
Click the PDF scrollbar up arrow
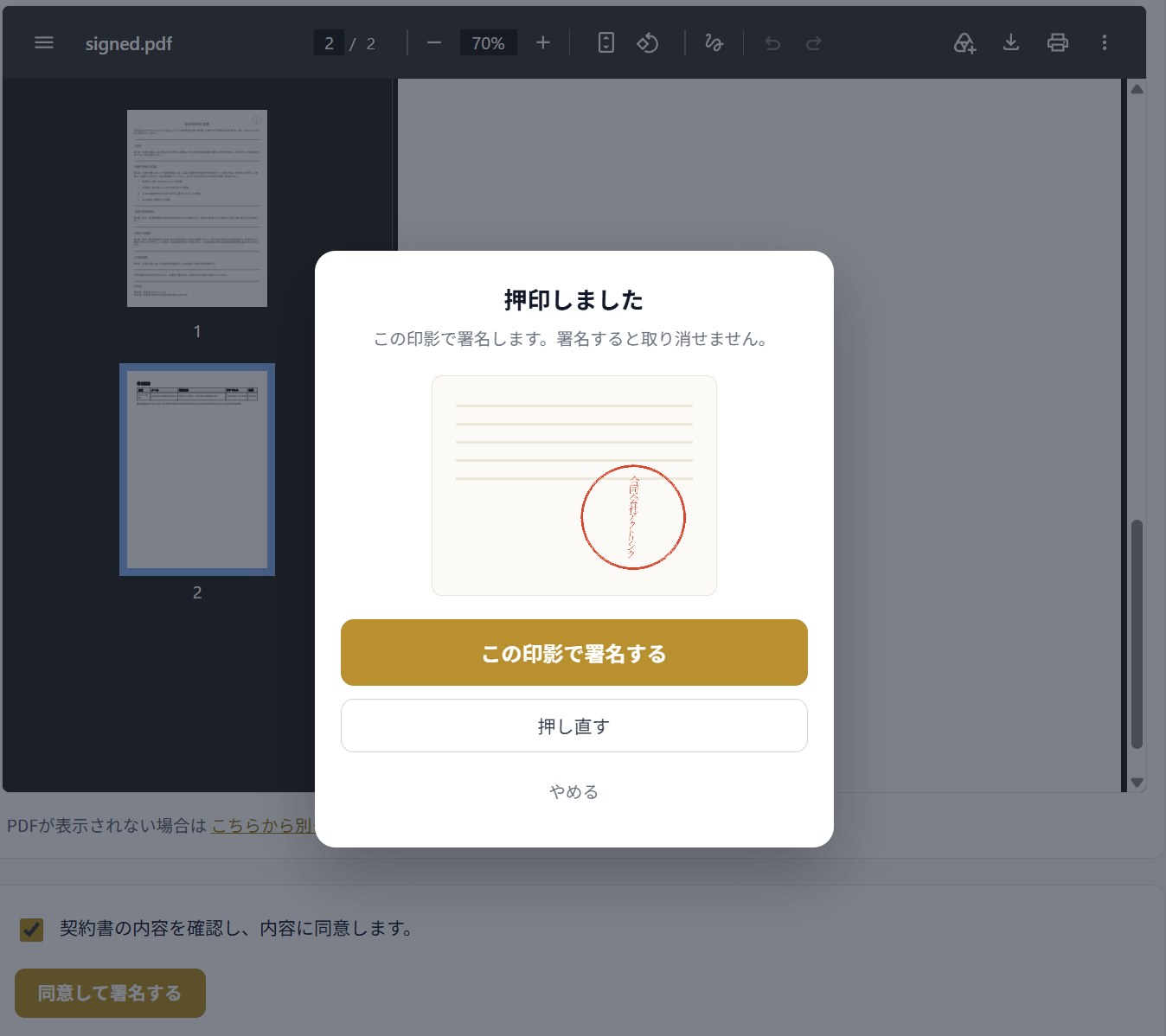click(1137, 89)
